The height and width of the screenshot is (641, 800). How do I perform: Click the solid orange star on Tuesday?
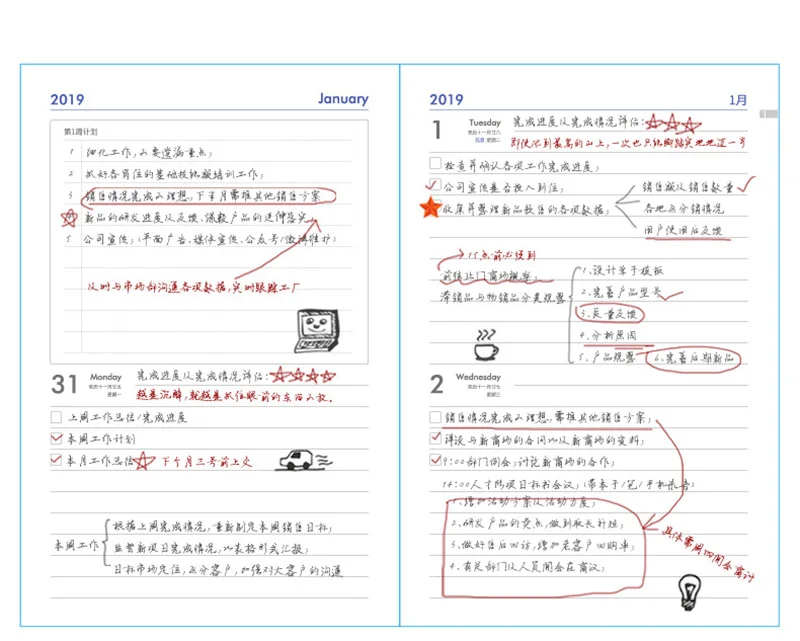click(x=431, y=208)
